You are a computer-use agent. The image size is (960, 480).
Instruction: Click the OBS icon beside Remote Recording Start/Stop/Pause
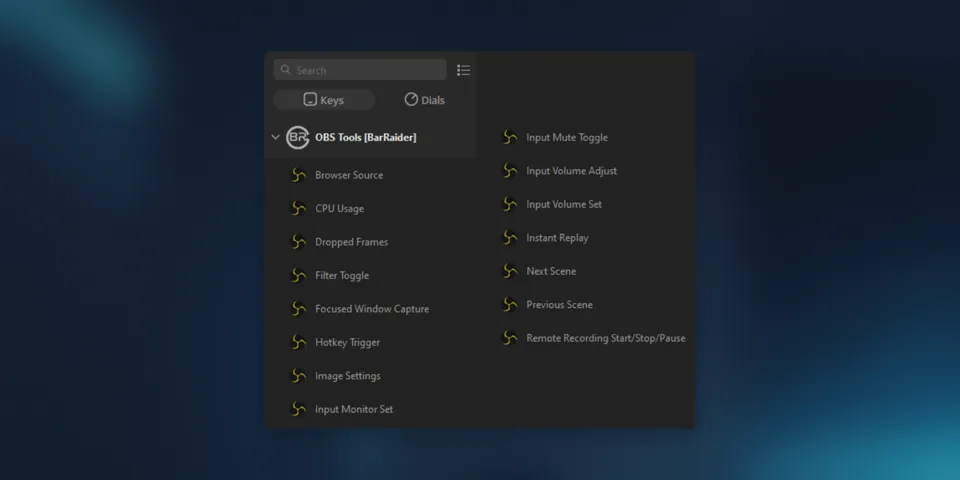[509, 338]
